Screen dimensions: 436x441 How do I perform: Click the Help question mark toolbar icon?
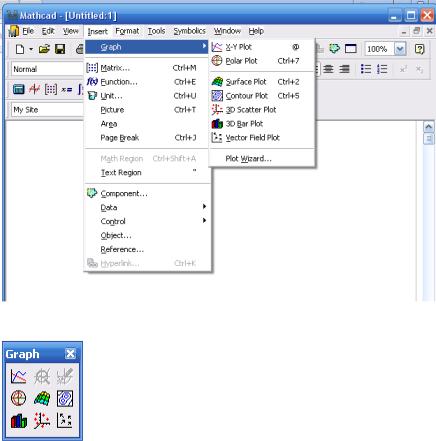tap(419, 49)
